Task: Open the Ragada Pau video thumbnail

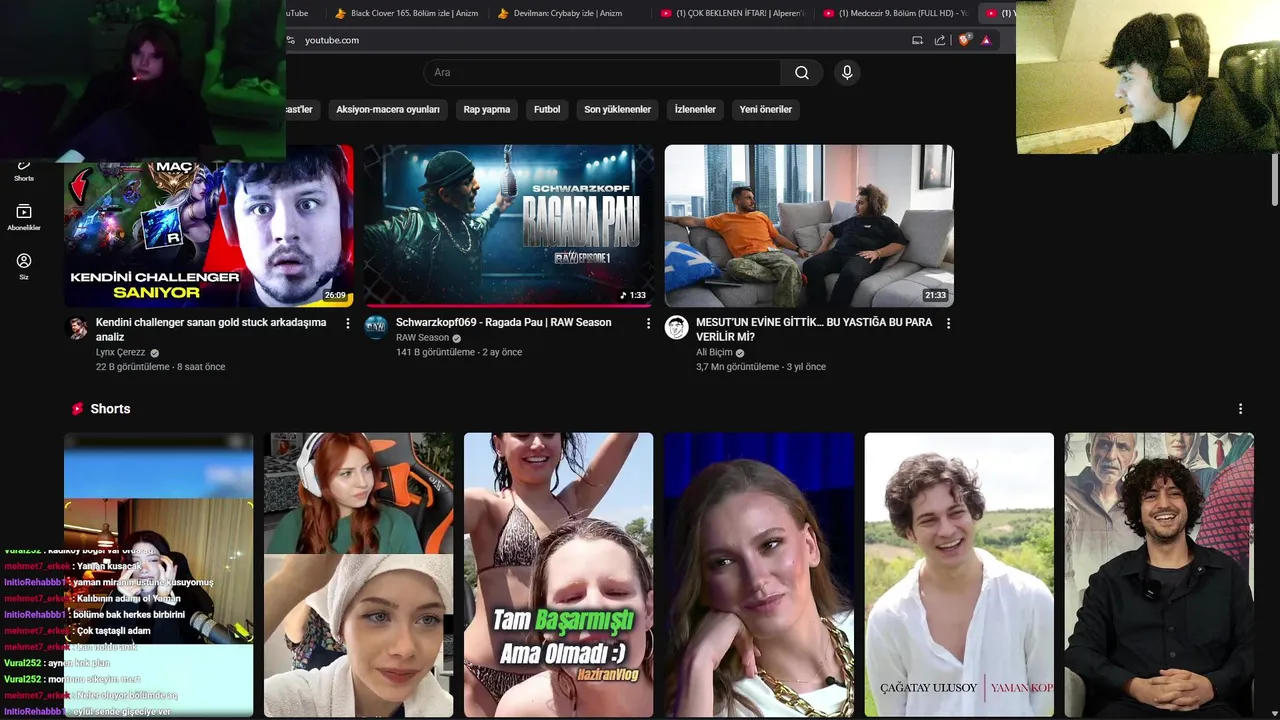Action: click(x=509, y=226)
